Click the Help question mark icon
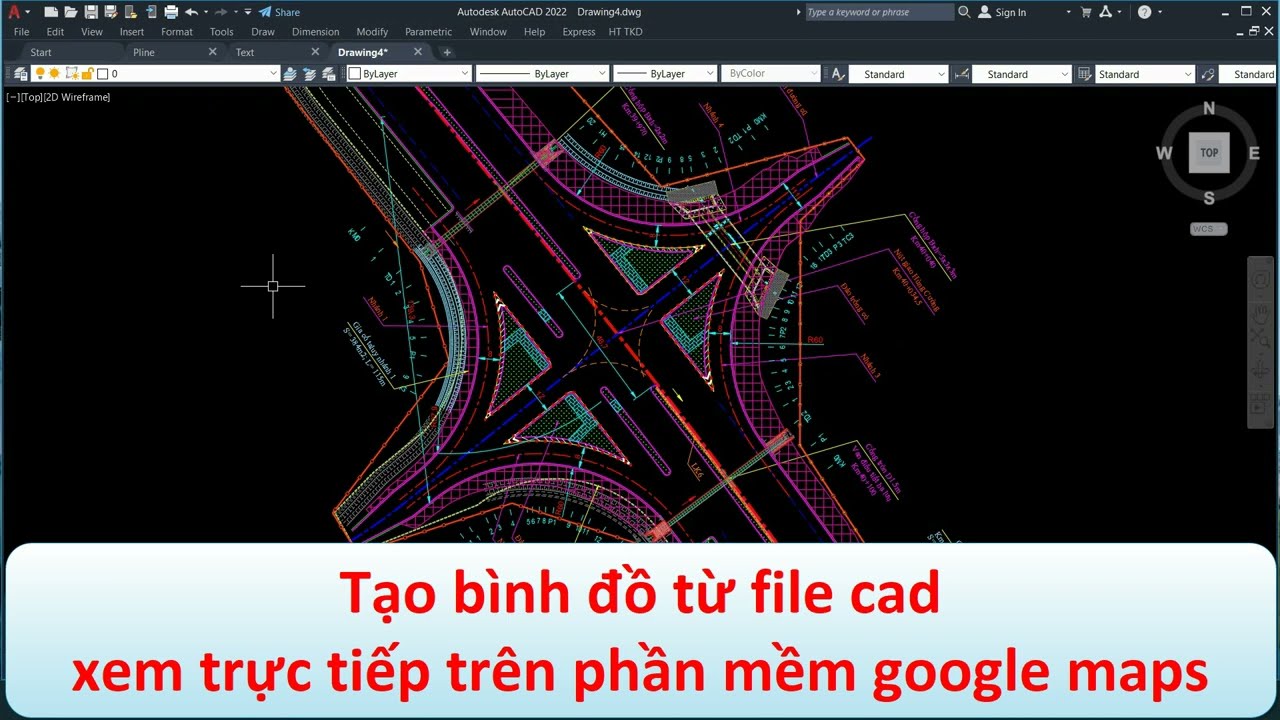 click(1144, 12)
